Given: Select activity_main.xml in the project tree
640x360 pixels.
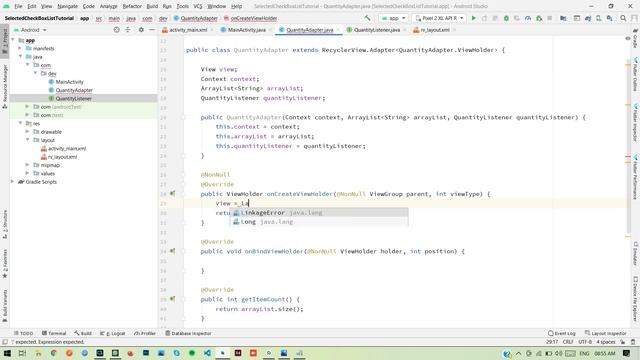Looking at the screenshot, I should click(x=67, y=149).
